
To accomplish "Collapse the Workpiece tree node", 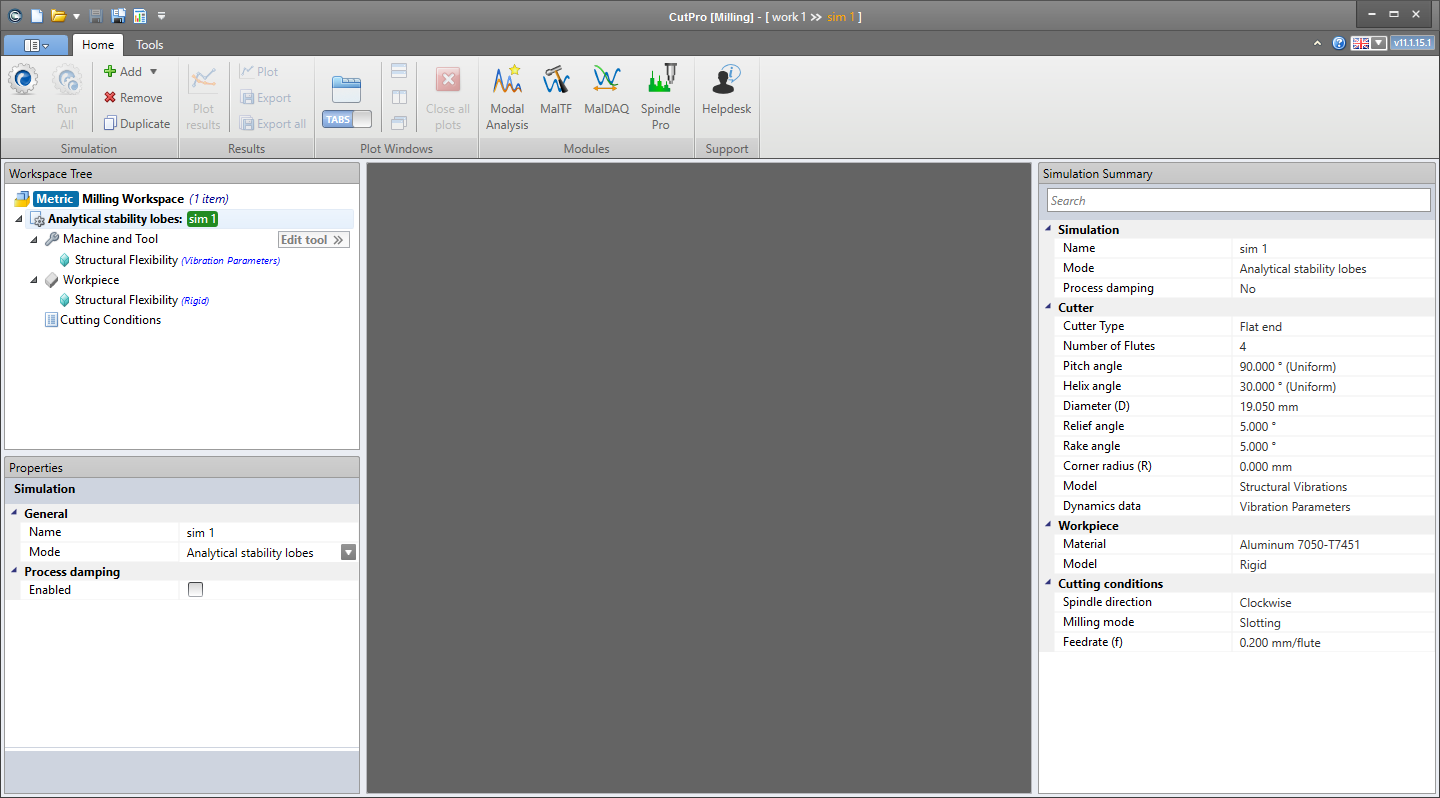I will click(34, 281).
